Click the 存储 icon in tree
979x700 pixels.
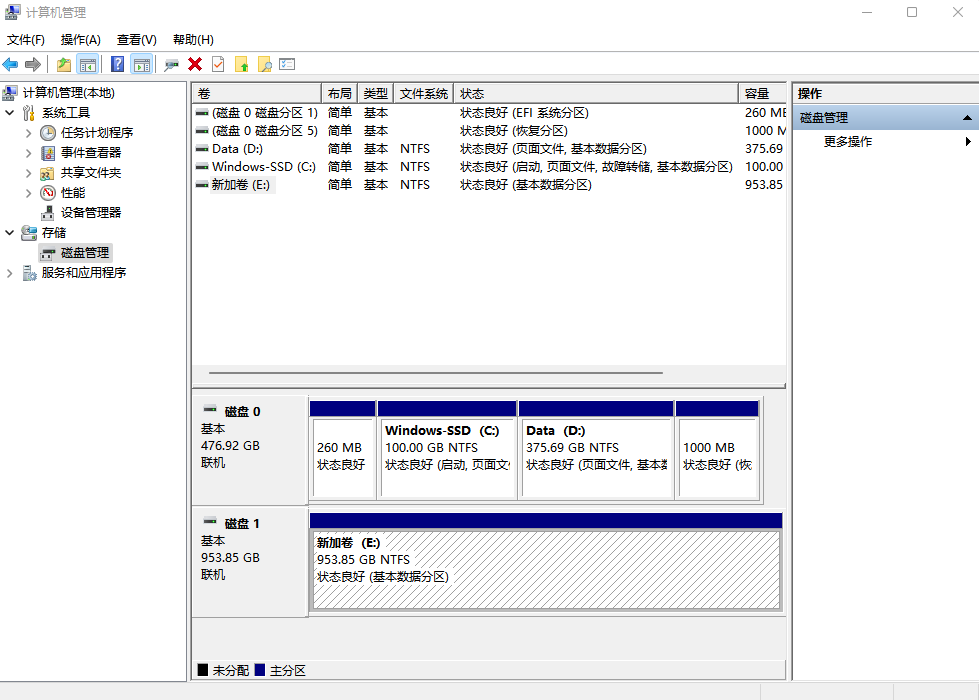tap(29, 233)
